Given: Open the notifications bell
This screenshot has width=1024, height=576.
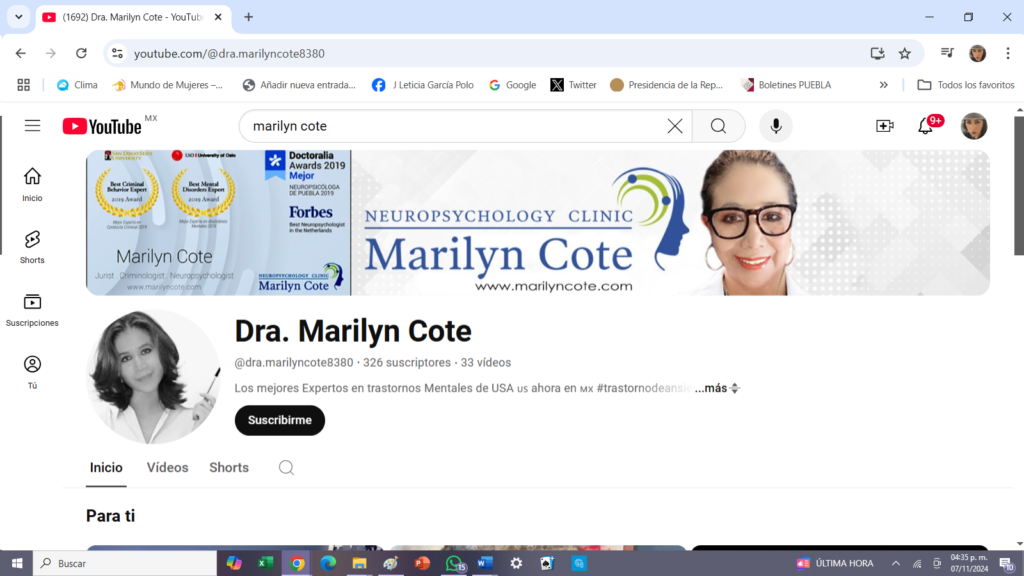Looking at the screenshot, I should point(926,126).
